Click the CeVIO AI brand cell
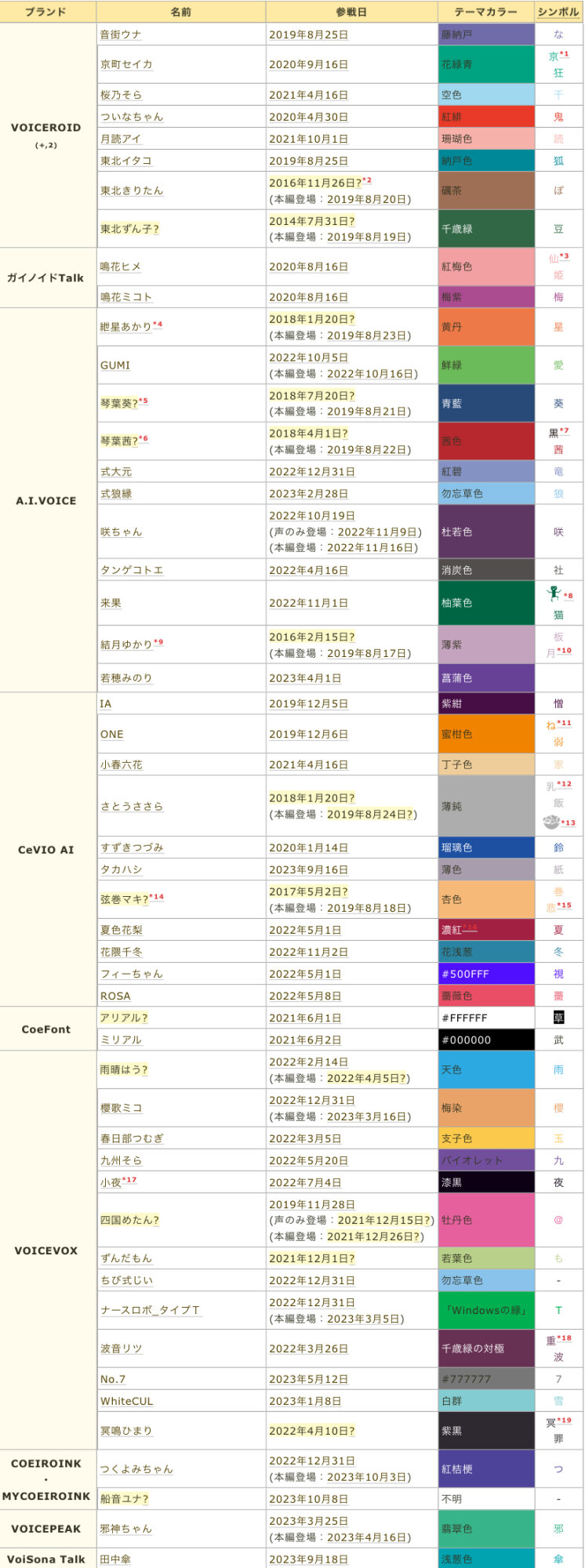585x1568 pixels. [x=46, y=850]
